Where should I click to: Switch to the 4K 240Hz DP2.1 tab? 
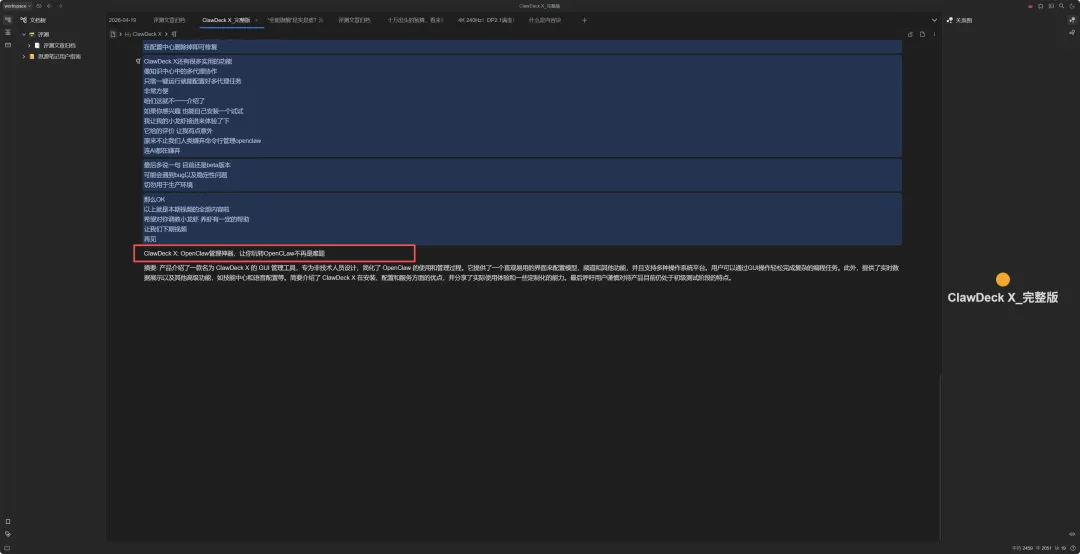coord(486,20)
